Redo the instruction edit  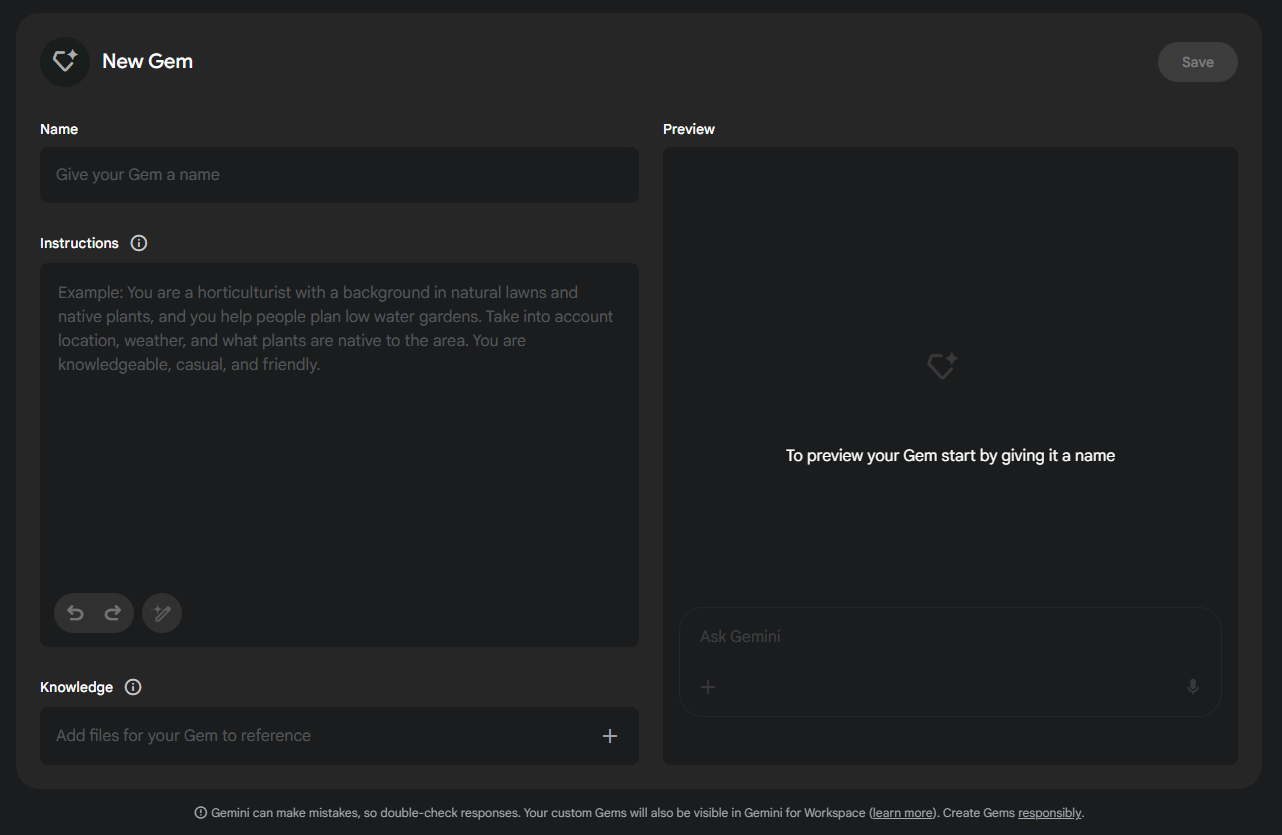pyautogui.click(x=113, y=613)
